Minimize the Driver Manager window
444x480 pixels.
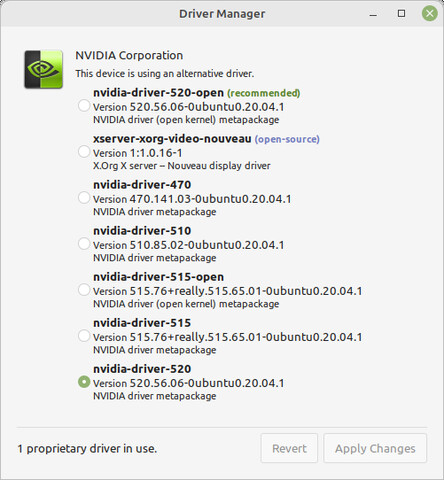[x=373, y=14]
